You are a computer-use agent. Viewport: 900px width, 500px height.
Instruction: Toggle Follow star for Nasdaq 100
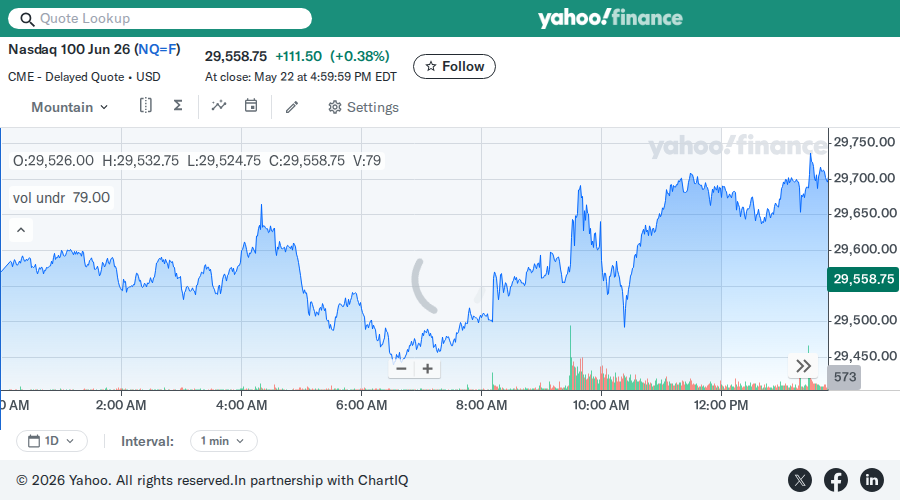click(454, 67)
